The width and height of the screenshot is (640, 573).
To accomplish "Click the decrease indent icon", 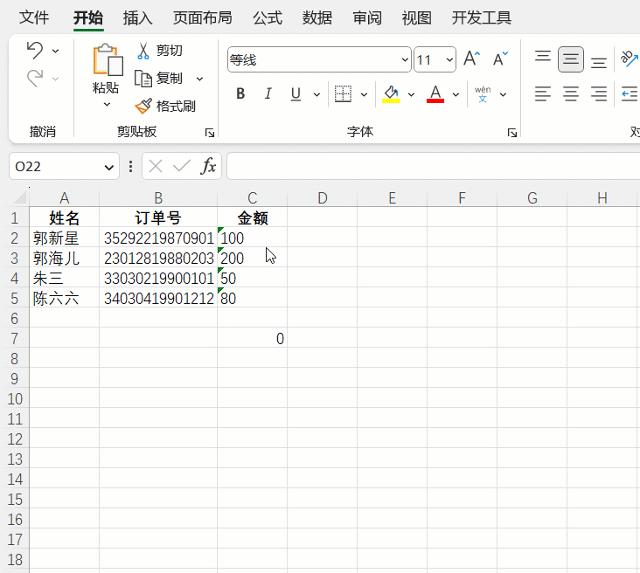I will pyautogui.click(x=629, y=94).
